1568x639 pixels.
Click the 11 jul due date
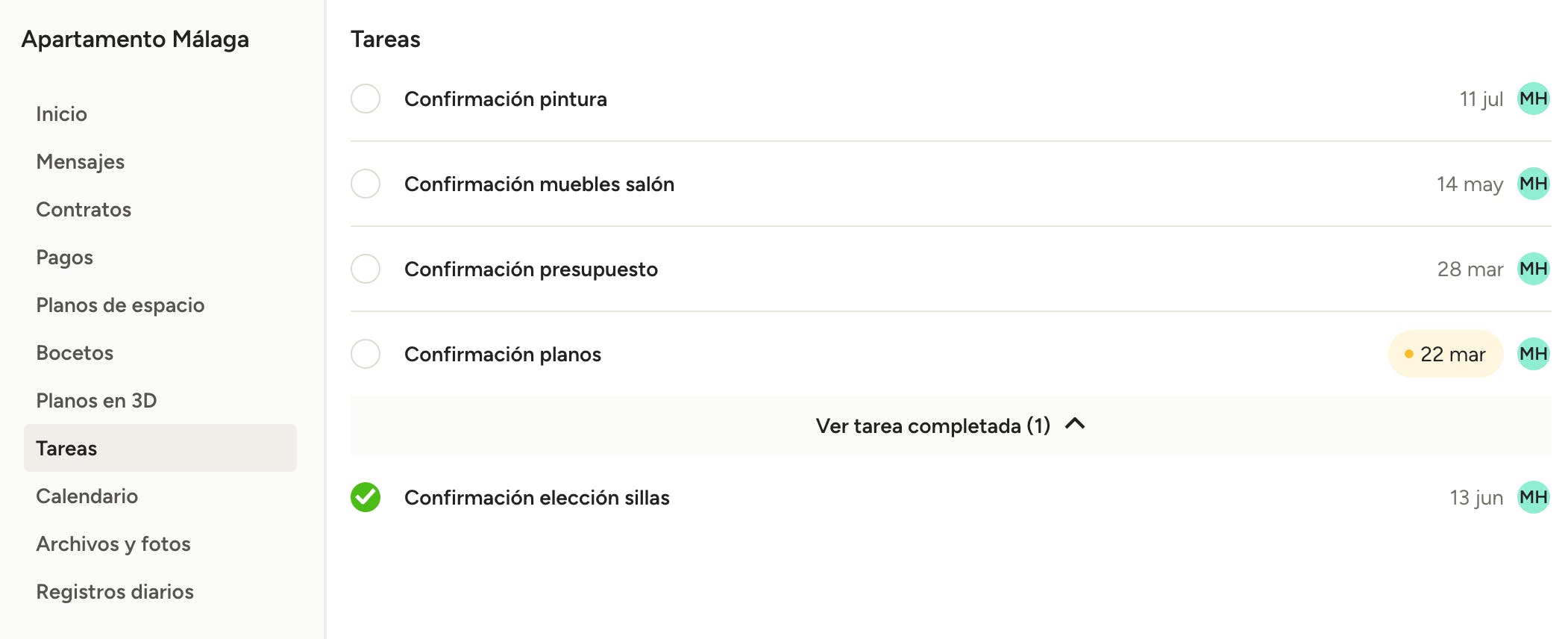(x=1481, y=99)
